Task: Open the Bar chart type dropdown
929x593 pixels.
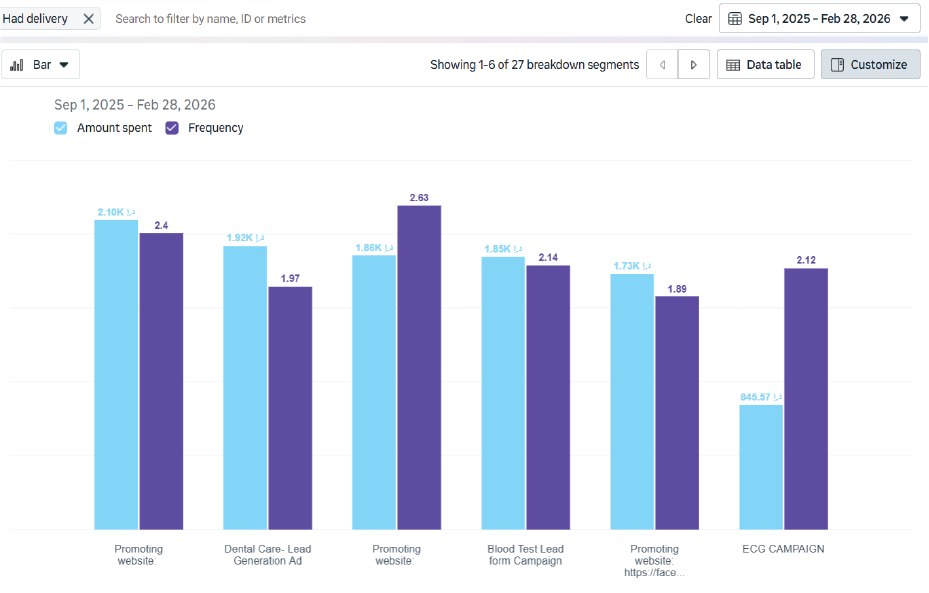Action: pos(41,65)
